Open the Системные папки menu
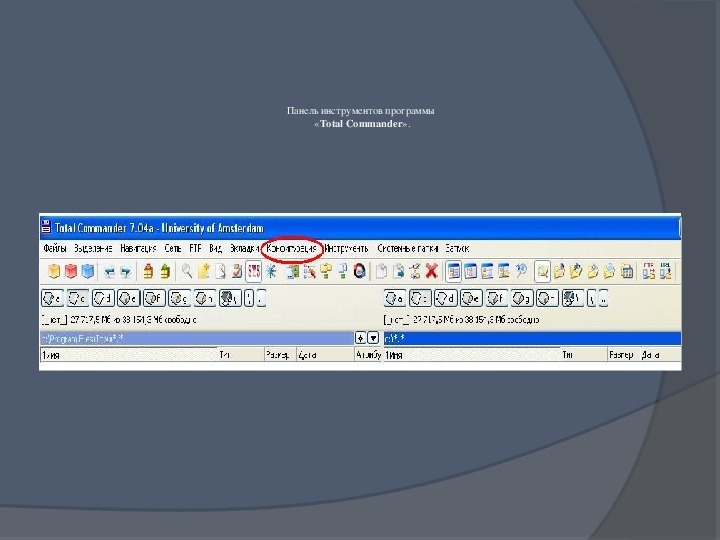Image resolution: width=720 pixels, height=540 pixels. pos(408,248)
